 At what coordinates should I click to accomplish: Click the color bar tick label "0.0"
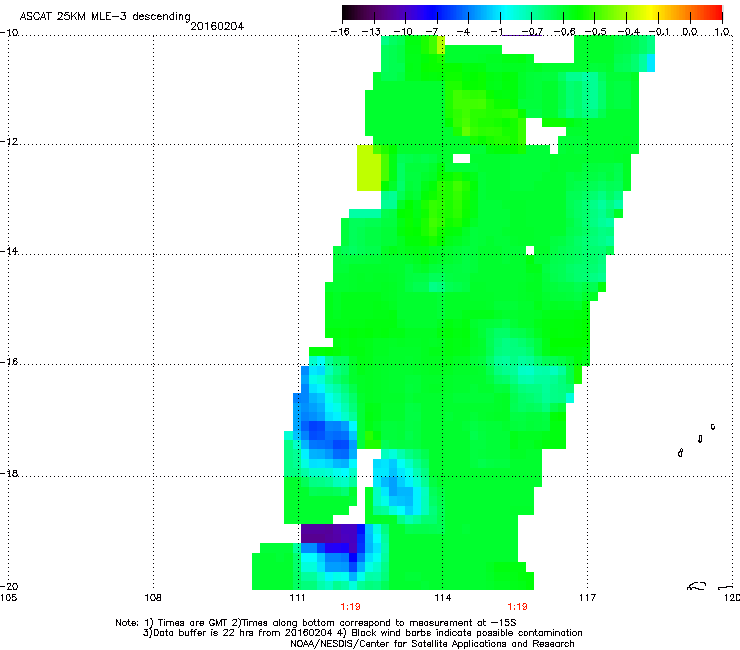coord(690,32)
